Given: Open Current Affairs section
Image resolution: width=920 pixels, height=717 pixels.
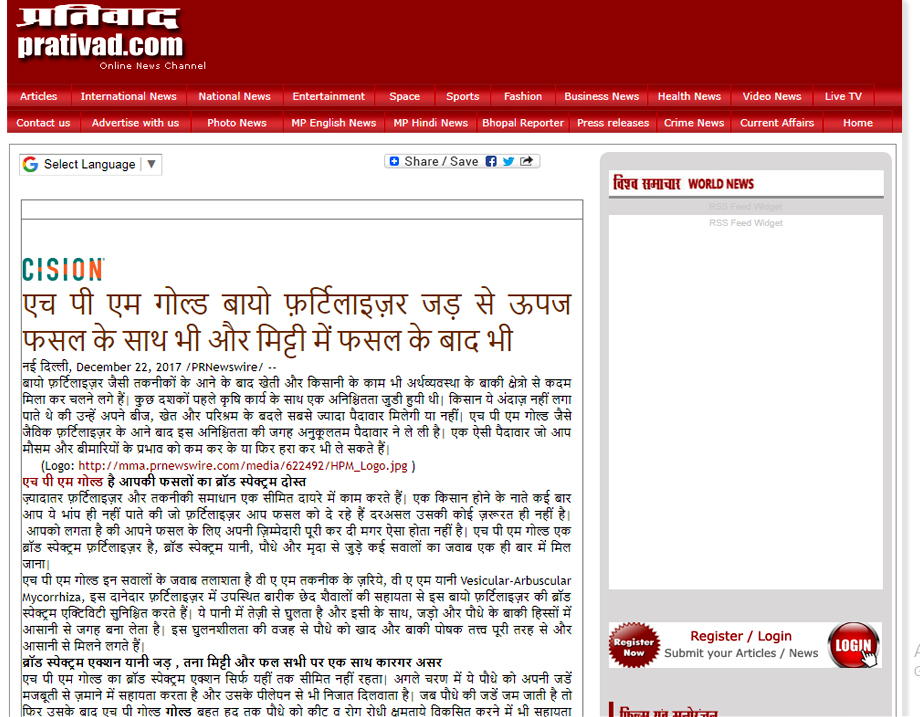Looking at the screenshot, I should click(777, 123).
